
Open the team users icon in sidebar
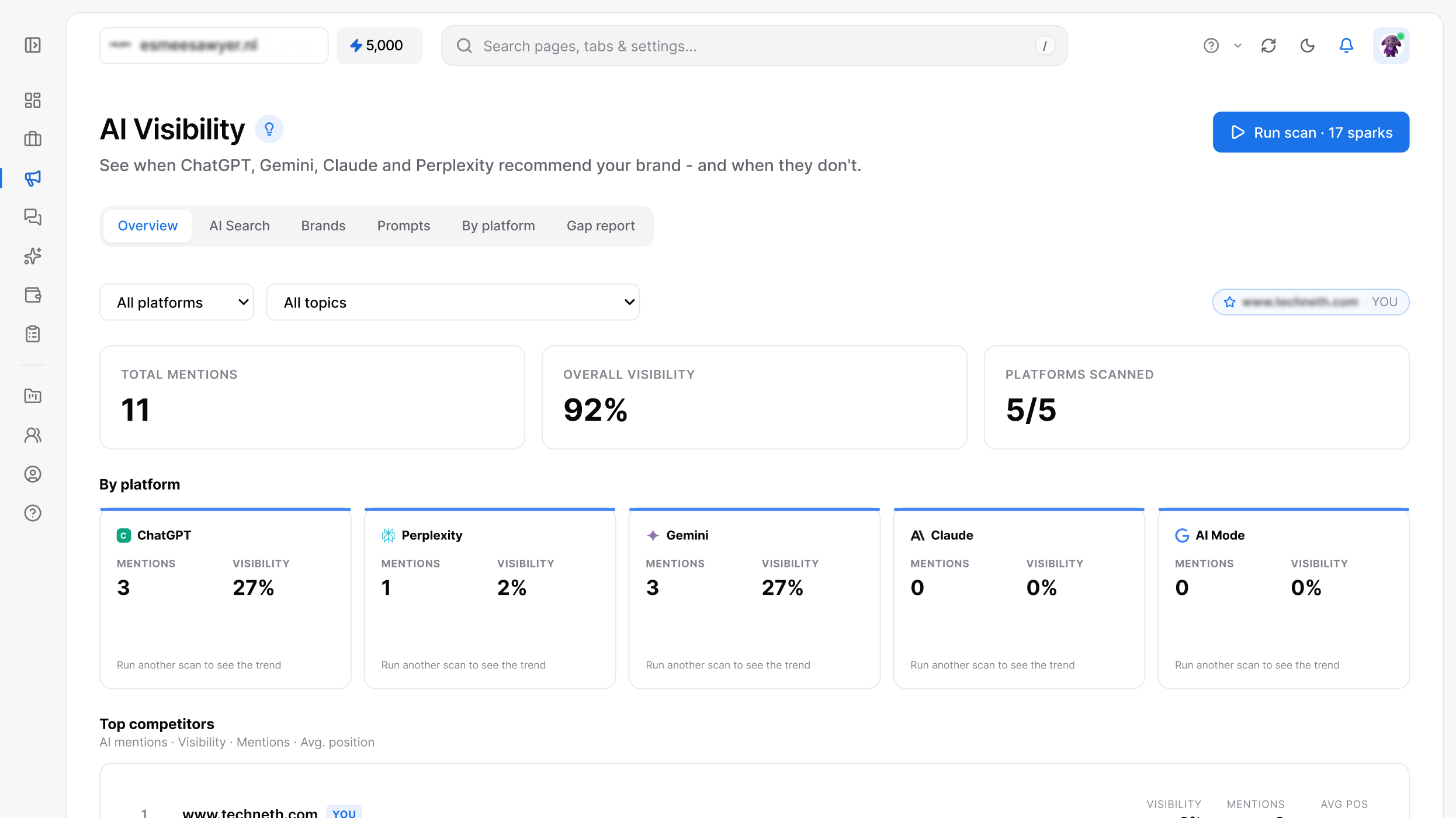[x=33, y=435]
